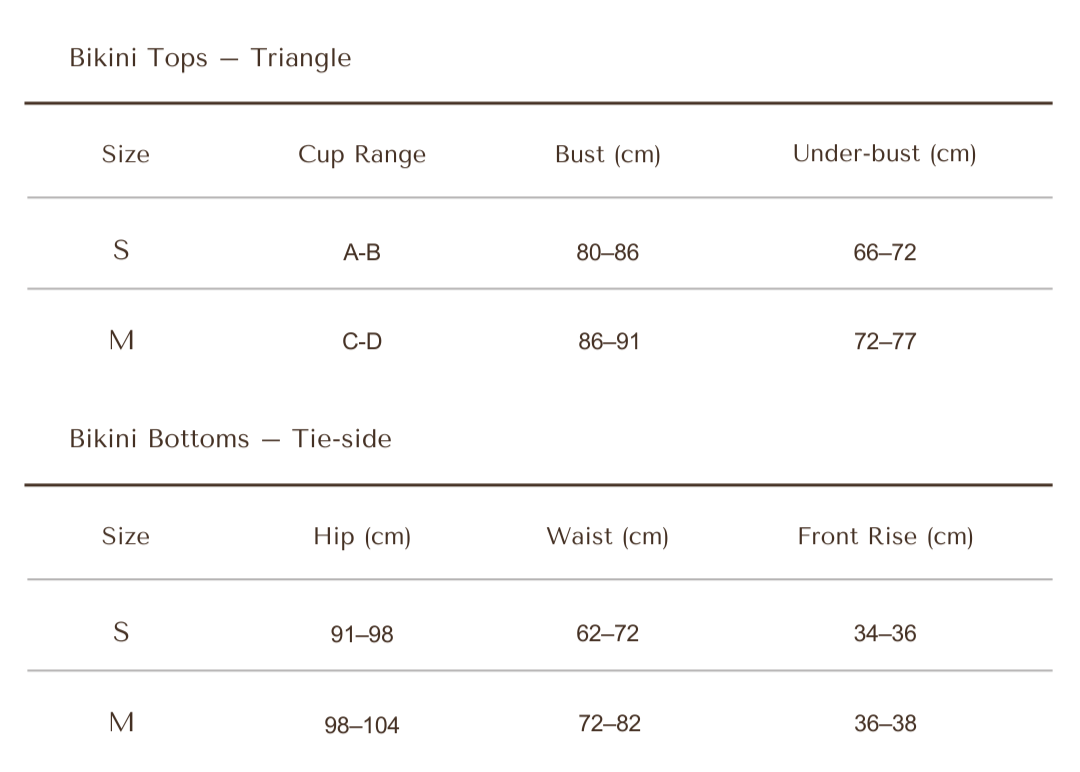
Task: Select the Waist (cm) column header
Action: 608,536
